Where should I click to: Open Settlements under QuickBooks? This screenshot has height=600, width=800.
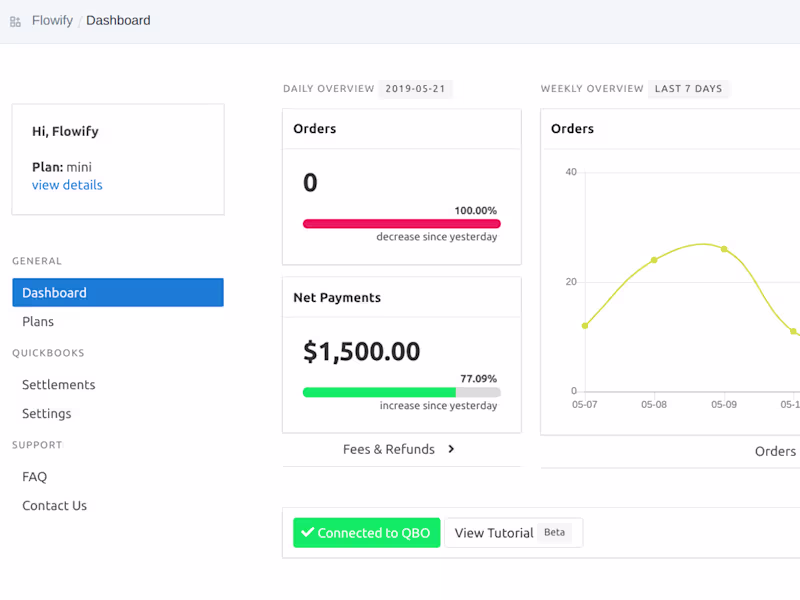[x=59, y=385]
